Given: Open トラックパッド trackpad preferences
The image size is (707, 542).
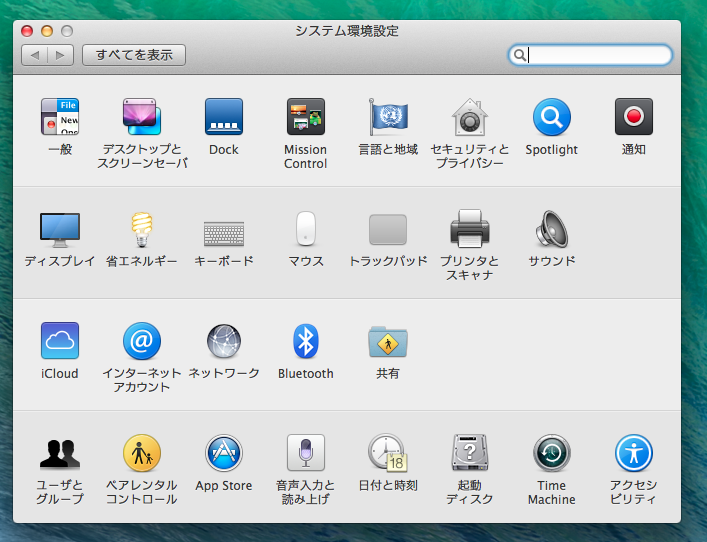Looking at the screenshot, I should click(x=388, y=230).
